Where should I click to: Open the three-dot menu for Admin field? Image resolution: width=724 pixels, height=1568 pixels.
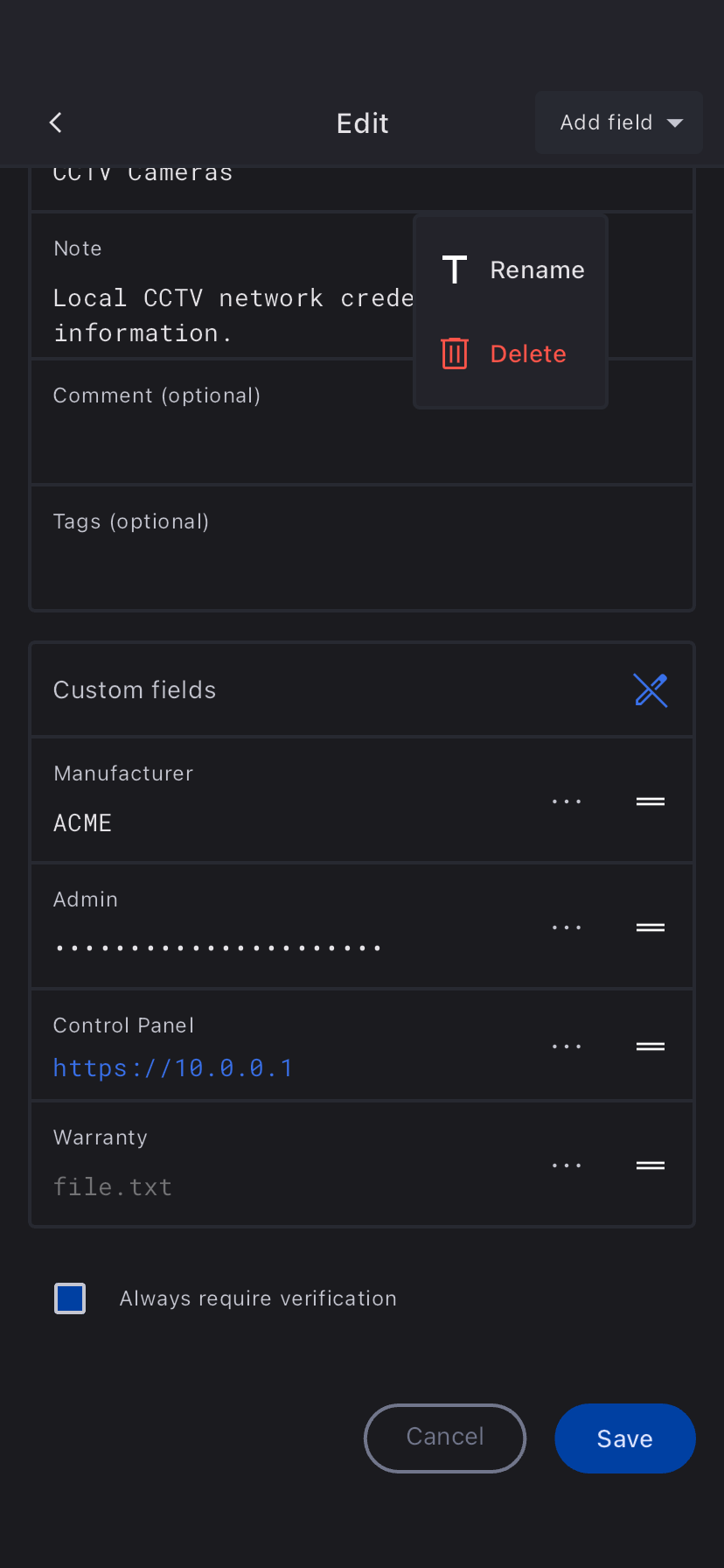567,927
